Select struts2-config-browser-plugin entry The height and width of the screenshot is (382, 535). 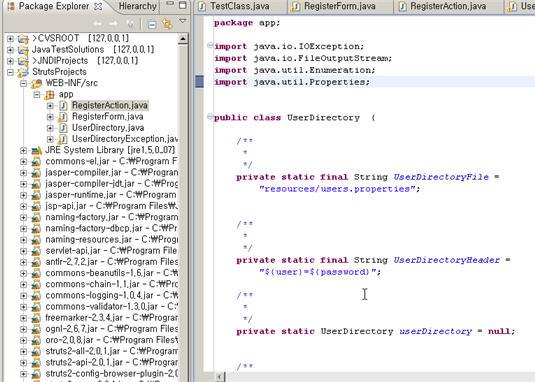[x=112, y=374]
